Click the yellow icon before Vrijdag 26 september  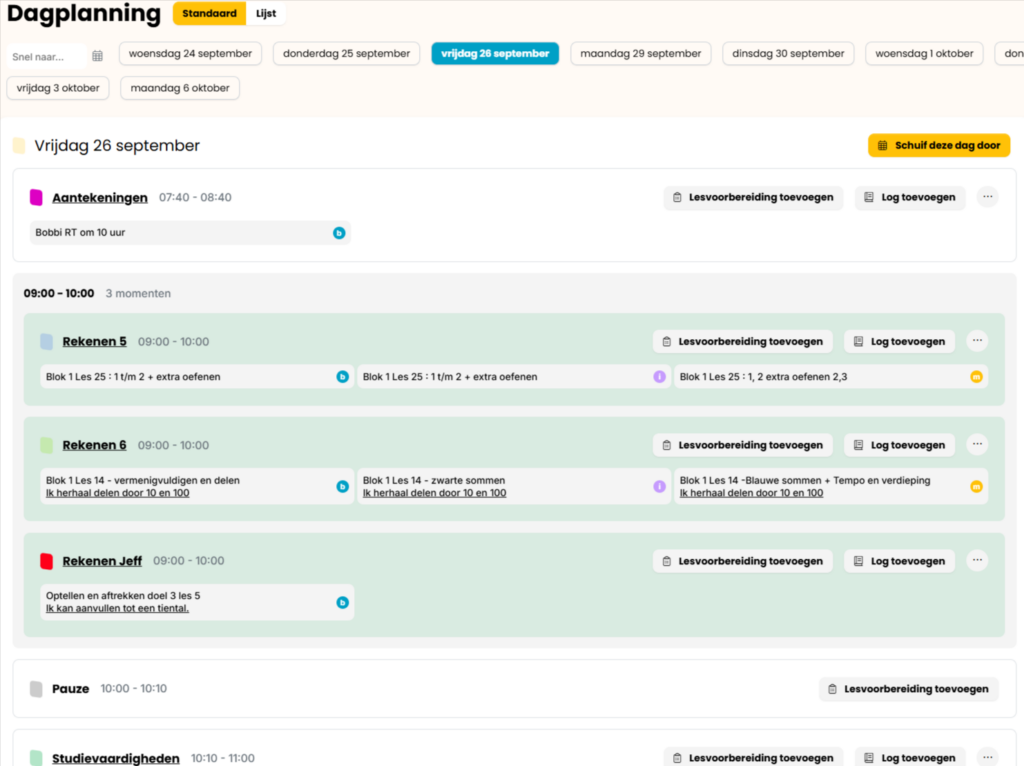coord(19,146)
